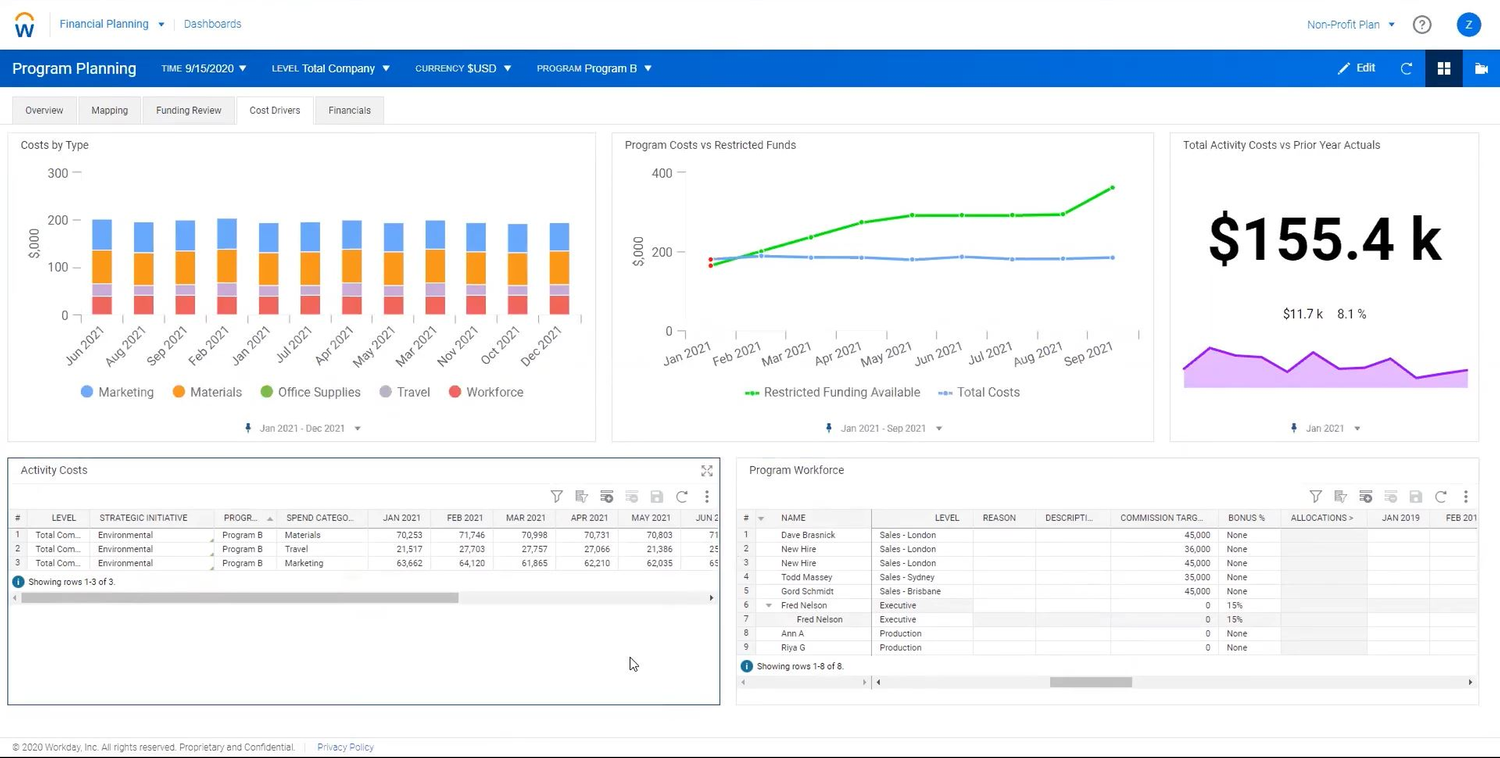Image resolution: width=1500 pixels, height=758 pixels.
Task: Toggle Restricted Funding Available line visibility
Action: point(832,392)
